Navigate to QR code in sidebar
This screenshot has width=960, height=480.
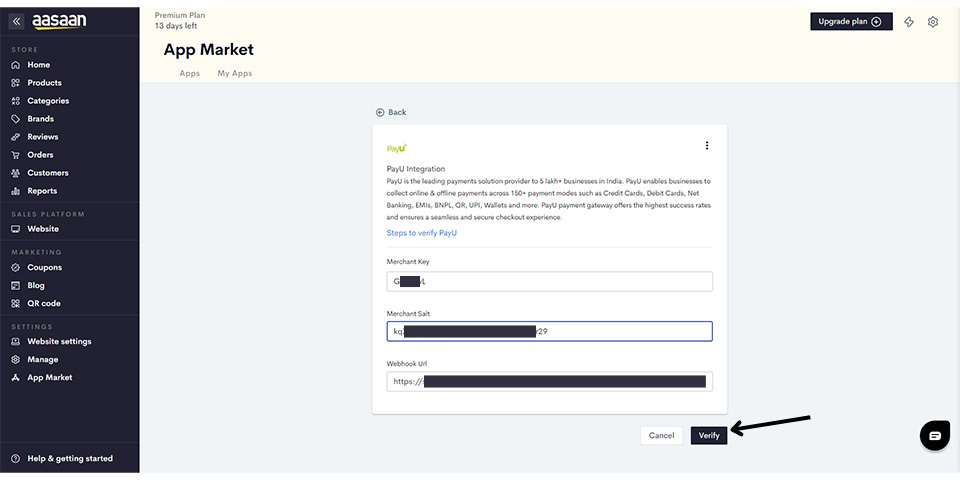point(43,304)
